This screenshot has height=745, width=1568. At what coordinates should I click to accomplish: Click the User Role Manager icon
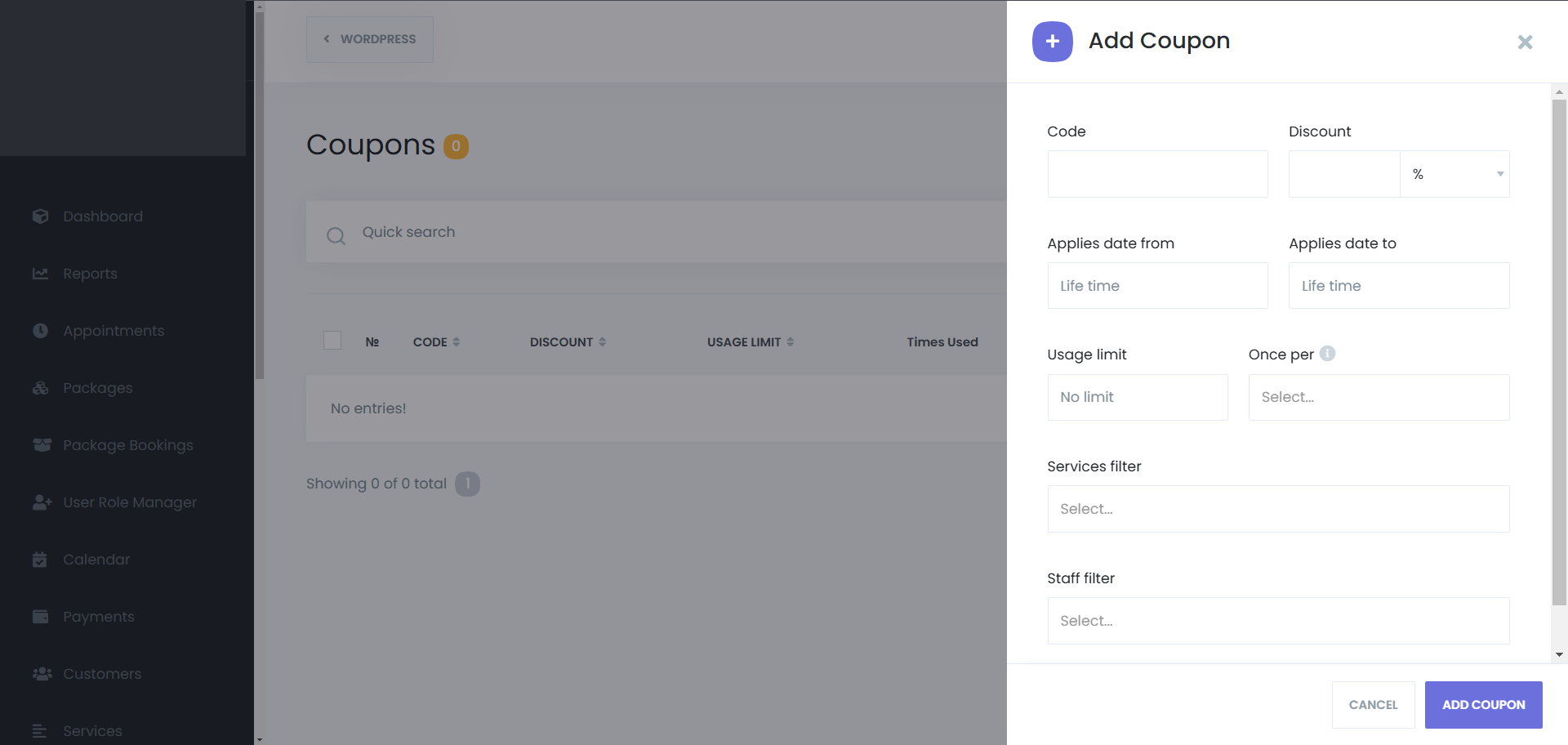42,502
